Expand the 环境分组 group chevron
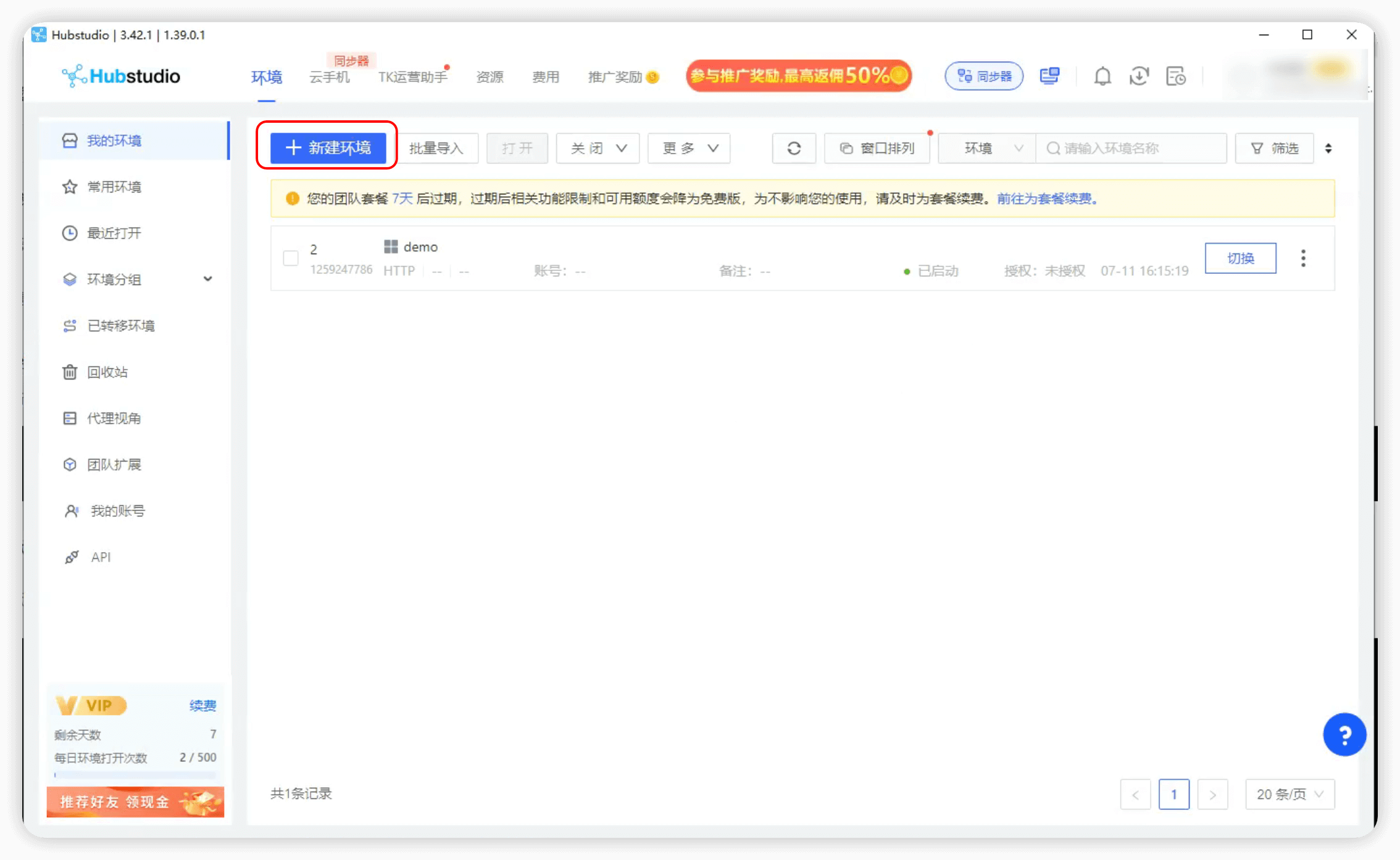The width and height of the screenshot is (1400, 860). pyautogui.click(x=208, y=279)
